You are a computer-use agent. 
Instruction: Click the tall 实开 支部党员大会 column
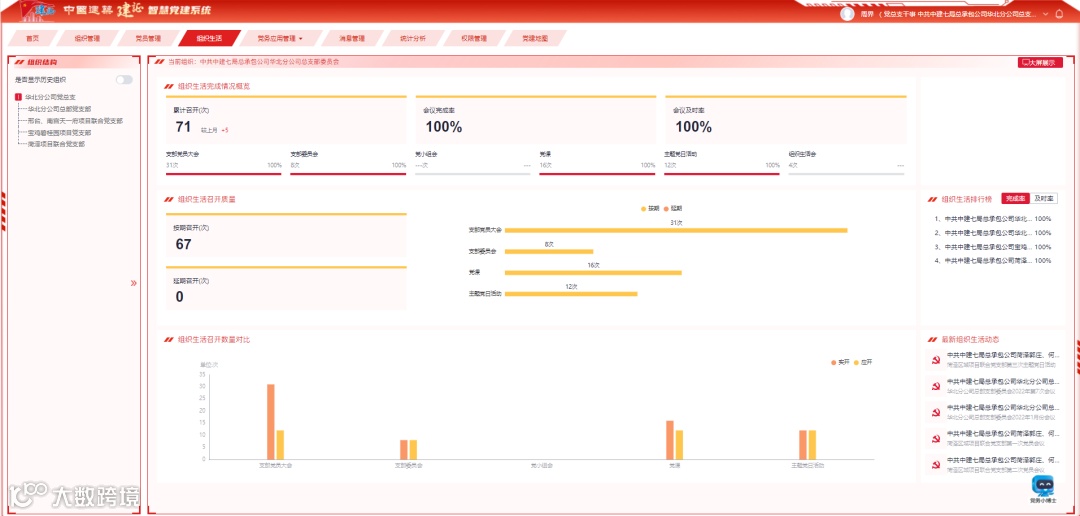click(x=271, y=422)
